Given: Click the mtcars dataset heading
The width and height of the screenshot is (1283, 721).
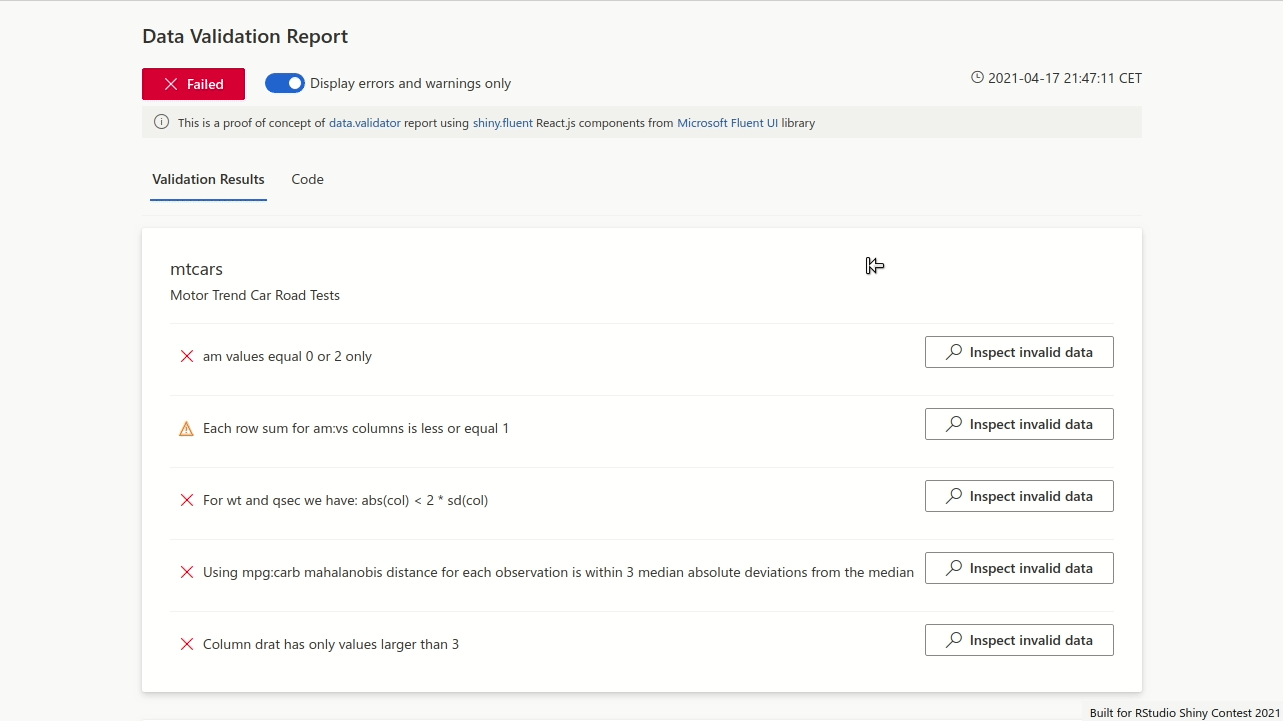Looking at the screenshot, I should tap(196, 269).
